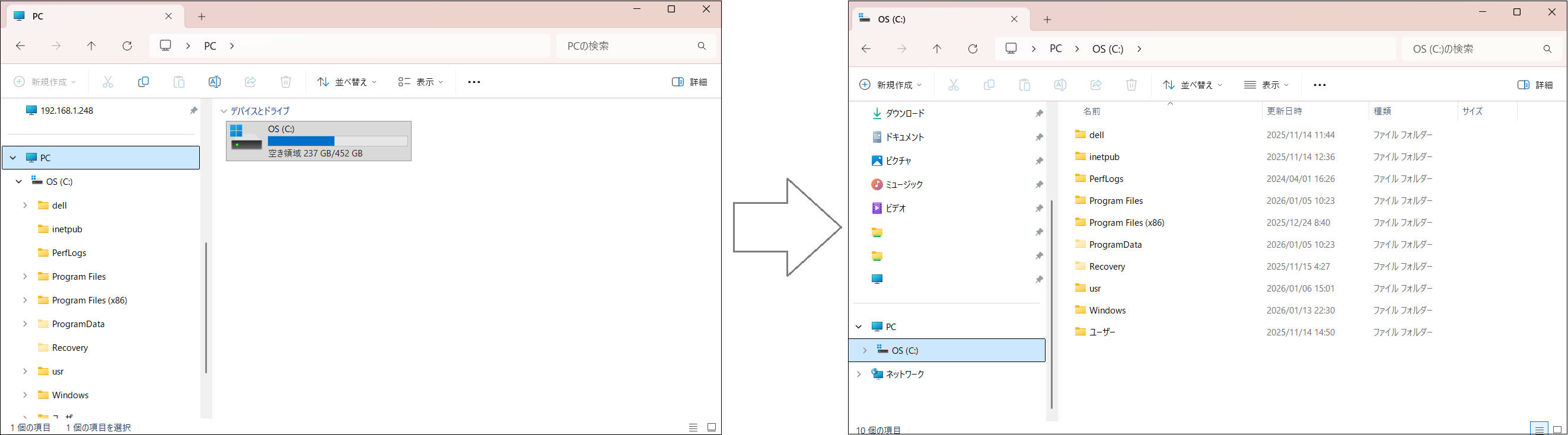
Task: Click the Rename icon in the PC window toolbar
Action: 214,82
